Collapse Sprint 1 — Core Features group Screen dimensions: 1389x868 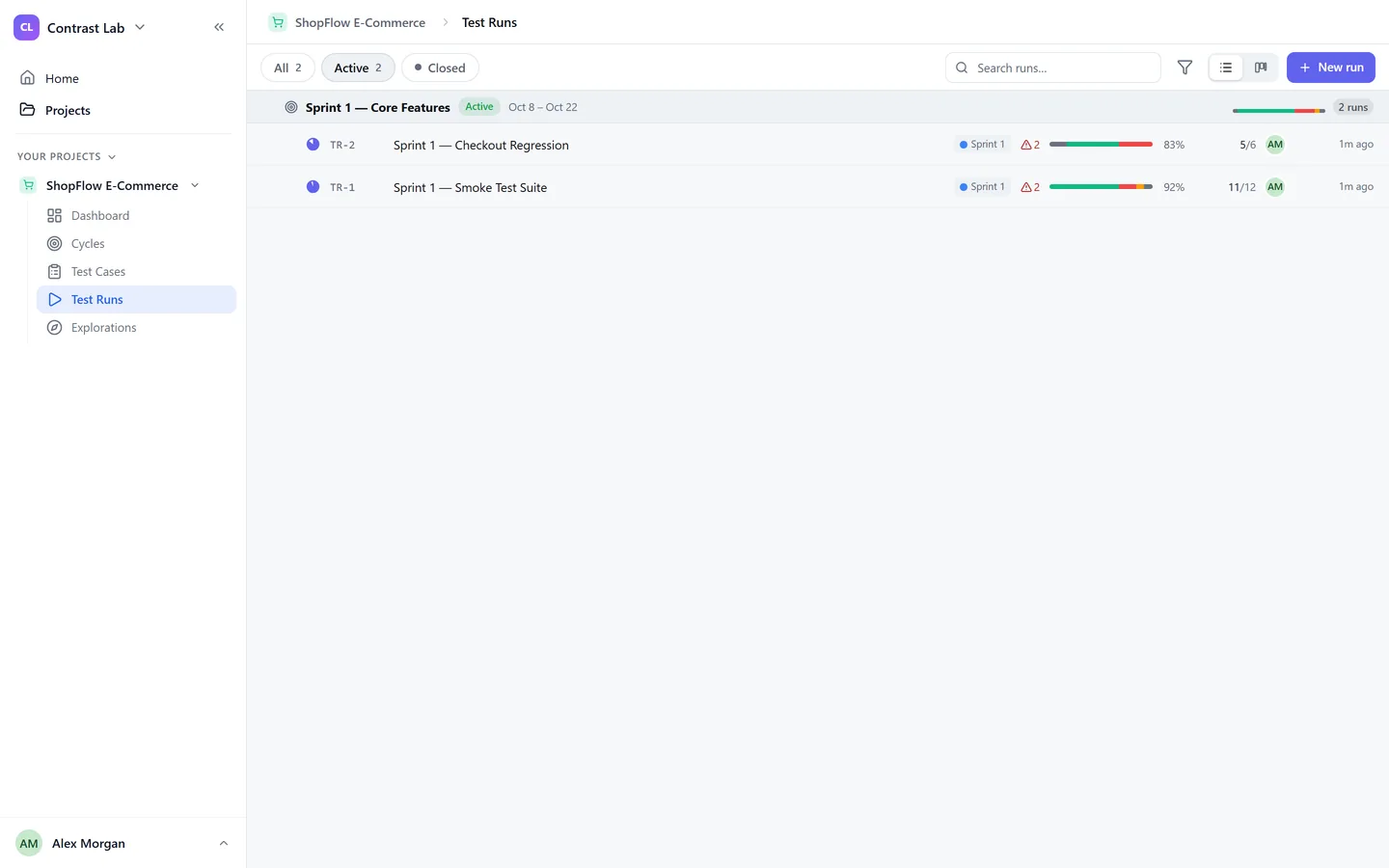point(378,107)
